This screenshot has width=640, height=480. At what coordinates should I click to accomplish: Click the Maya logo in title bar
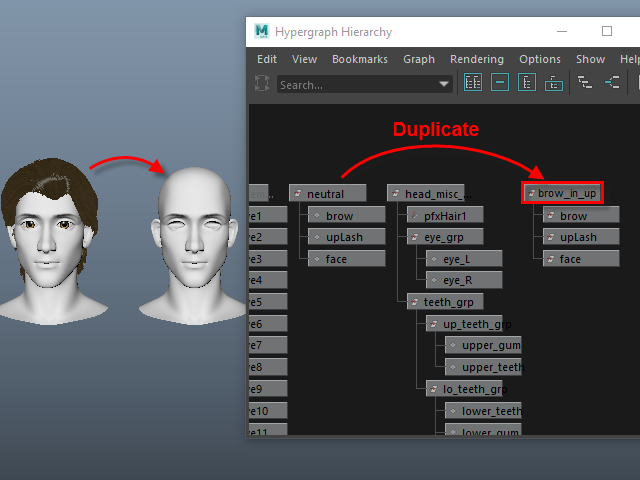pyautogui.click(x=262, y=31)
